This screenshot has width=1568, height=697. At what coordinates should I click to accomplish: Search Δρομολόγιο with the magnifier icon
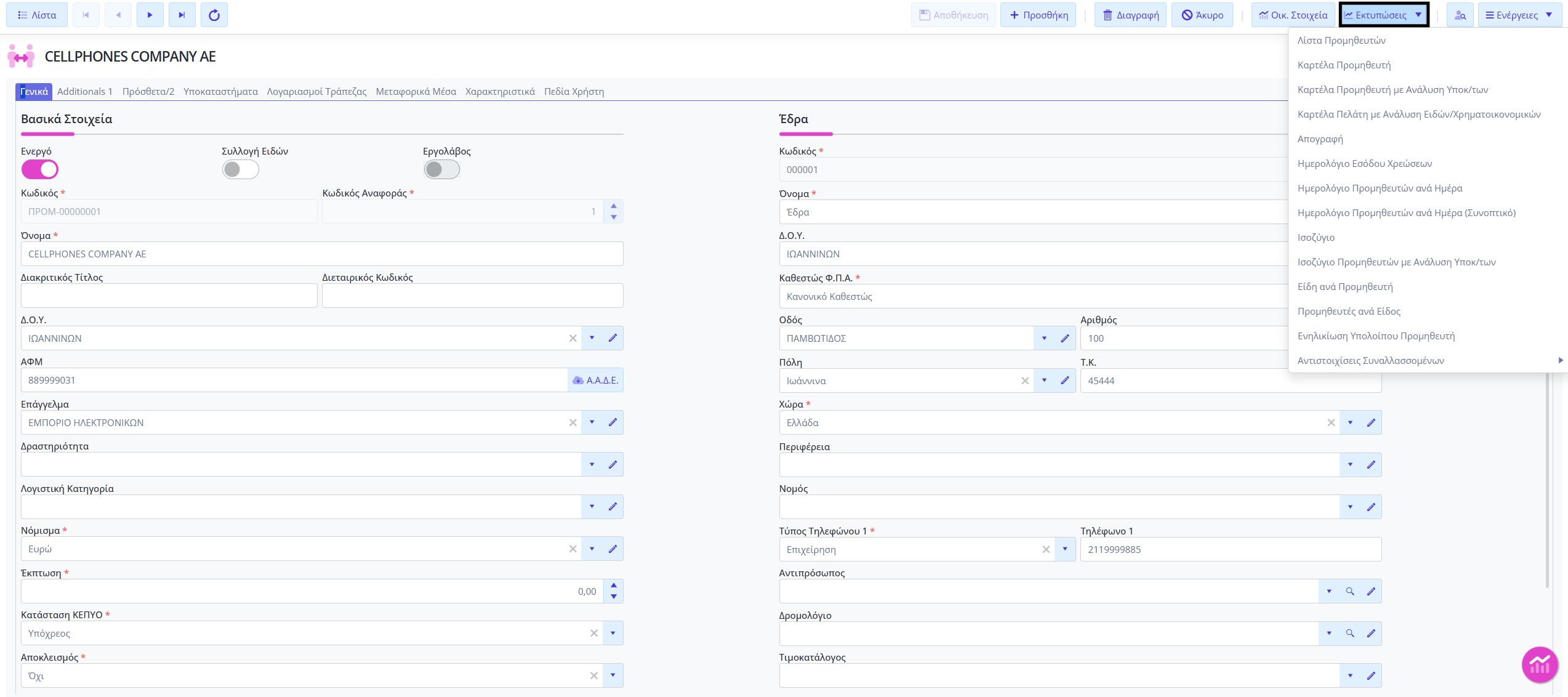pos(1350,633)
